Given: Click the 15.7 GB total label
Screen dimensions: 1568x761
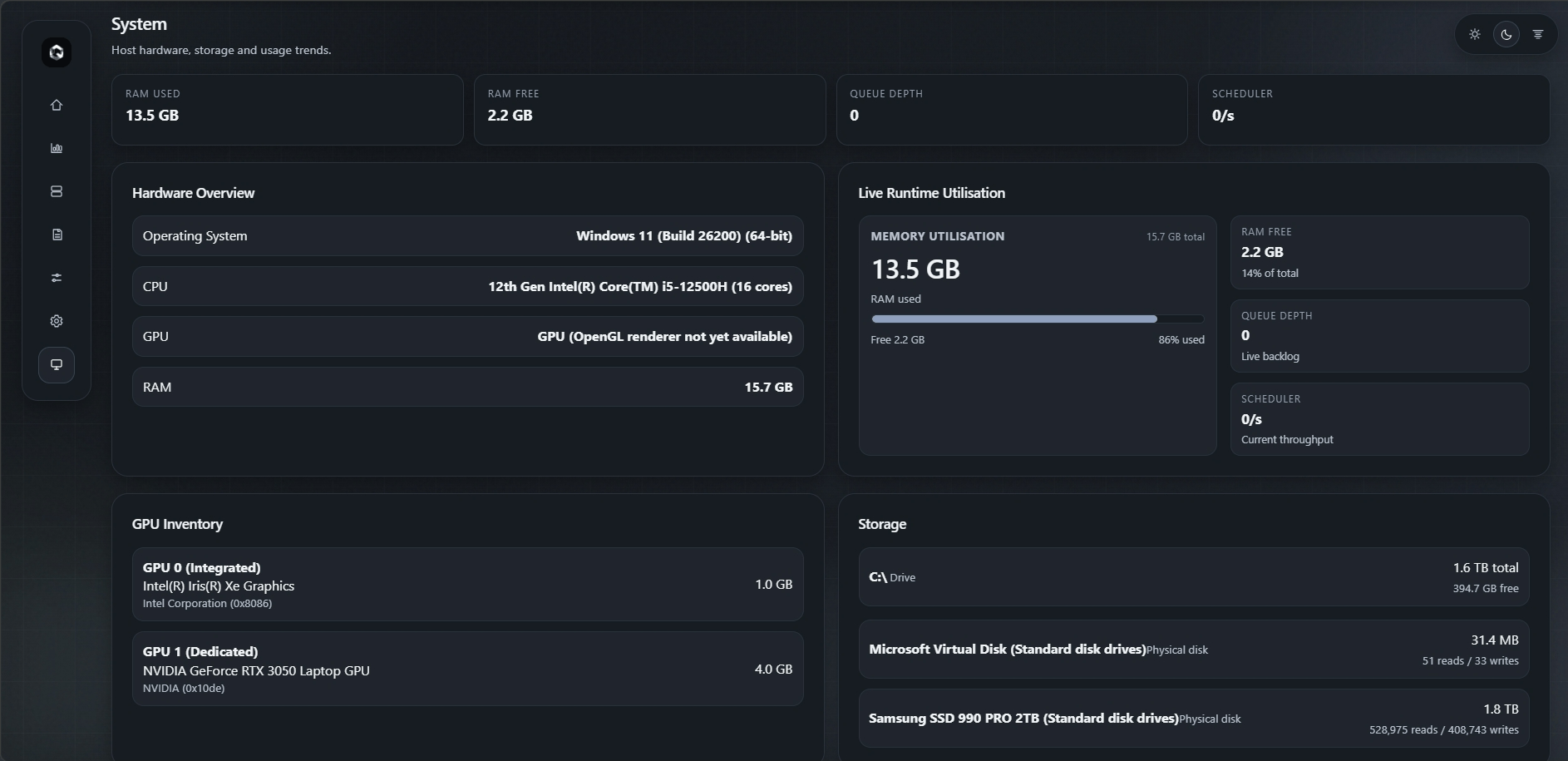Looking at the screenshot, I should [1176, 237].
